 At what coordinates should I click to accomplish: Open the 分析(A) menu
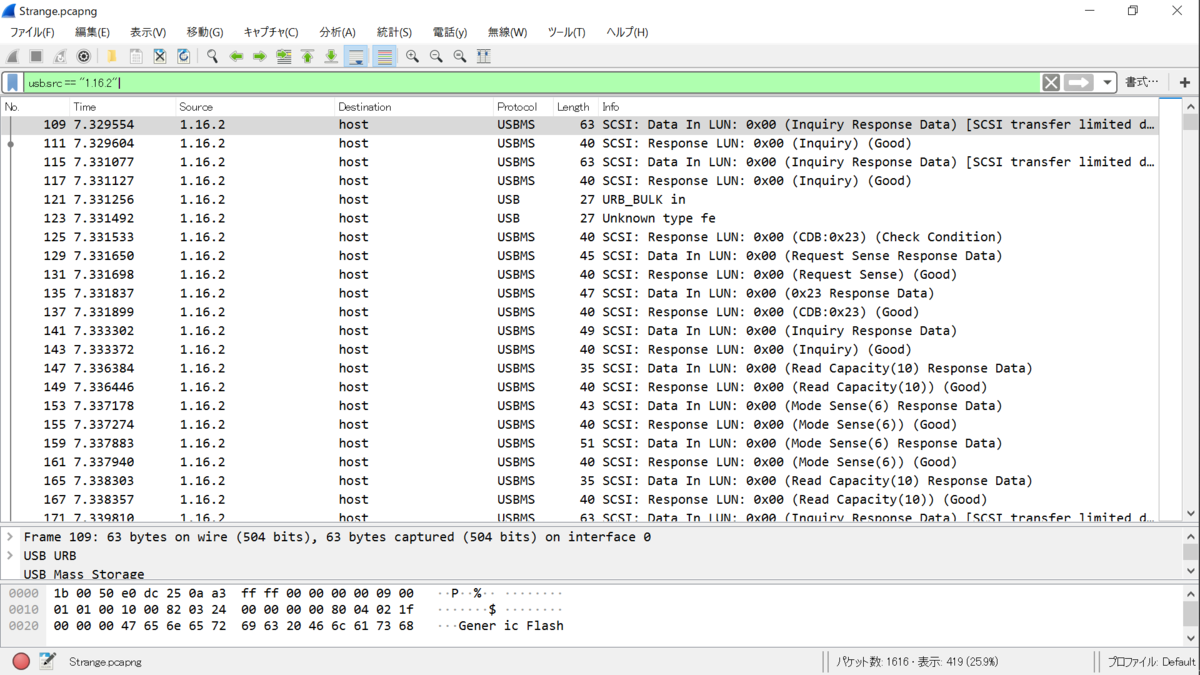tap(337, 32)
